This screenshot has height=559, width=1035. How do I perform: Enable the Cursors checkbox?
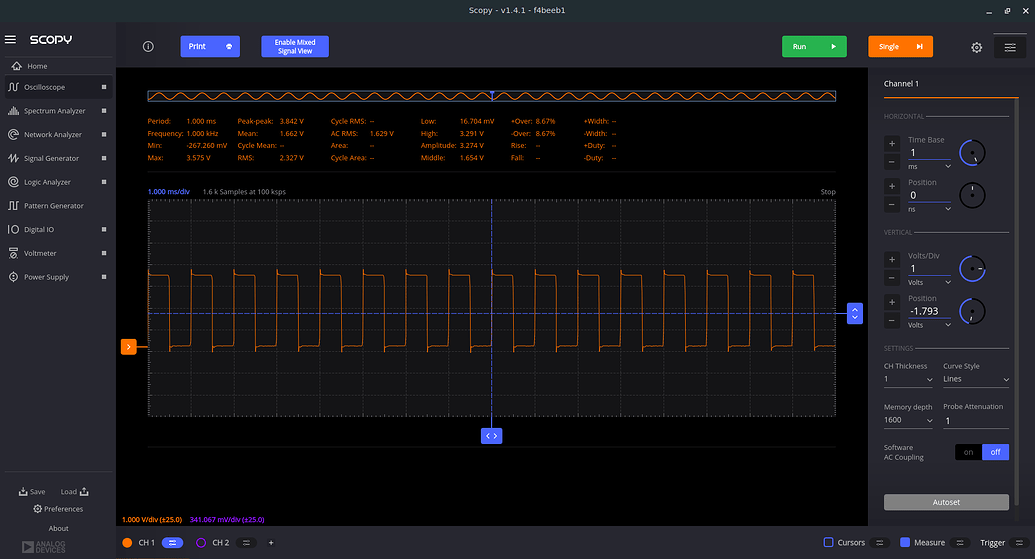click(828, 542)
